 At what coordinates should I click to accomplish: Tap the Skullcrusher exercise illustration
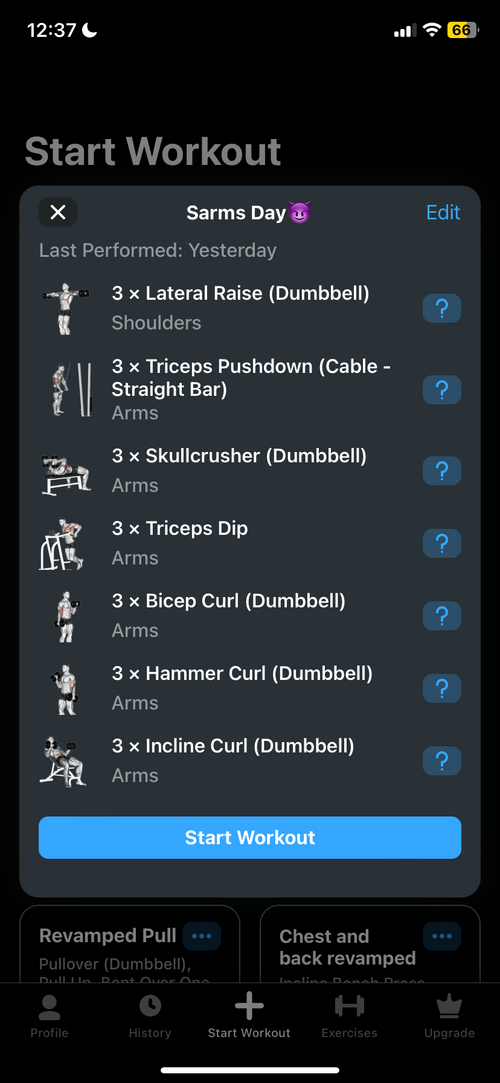[64, 471]
